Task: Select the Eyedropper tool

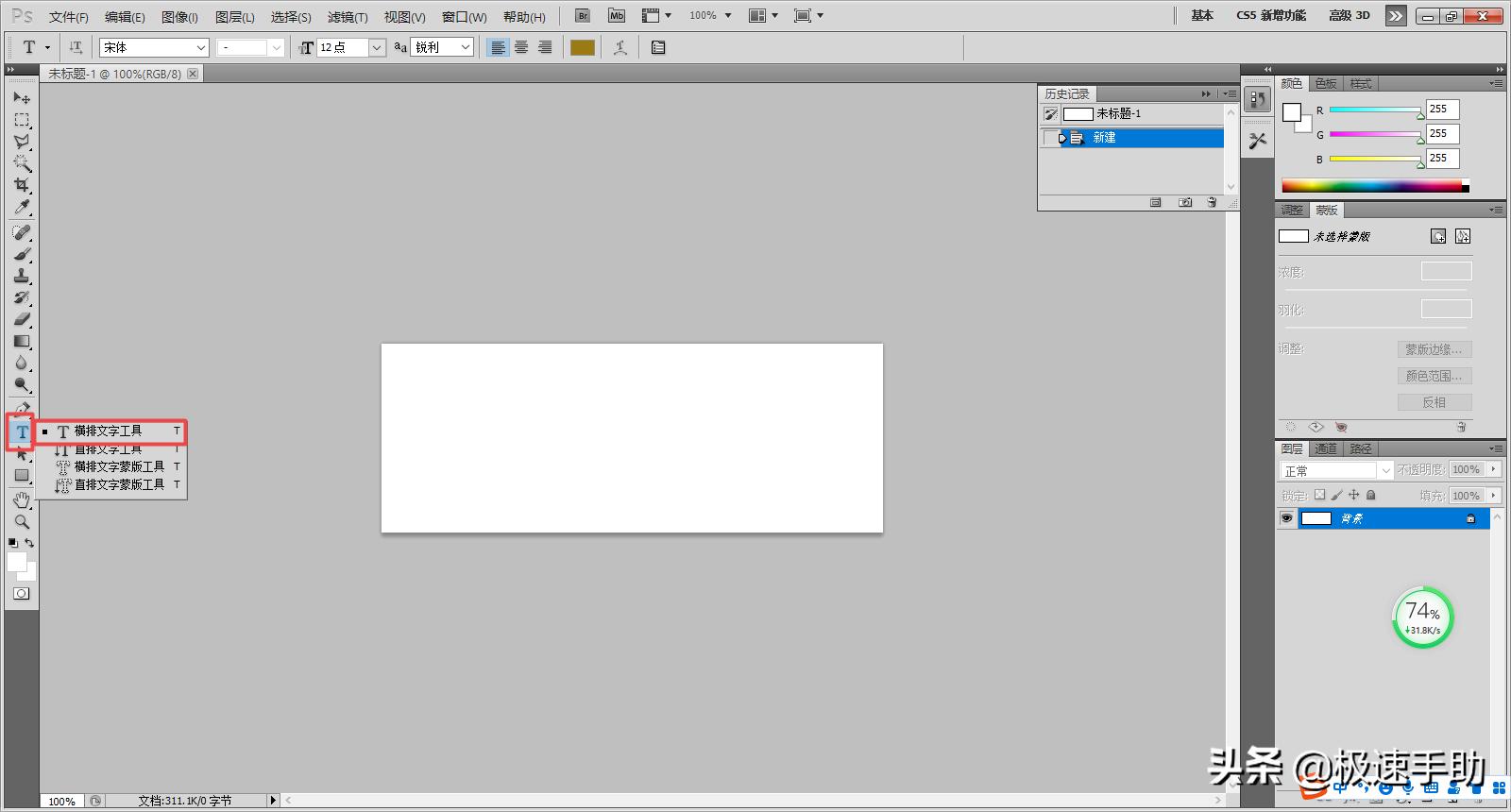Action: coord(21,208)
